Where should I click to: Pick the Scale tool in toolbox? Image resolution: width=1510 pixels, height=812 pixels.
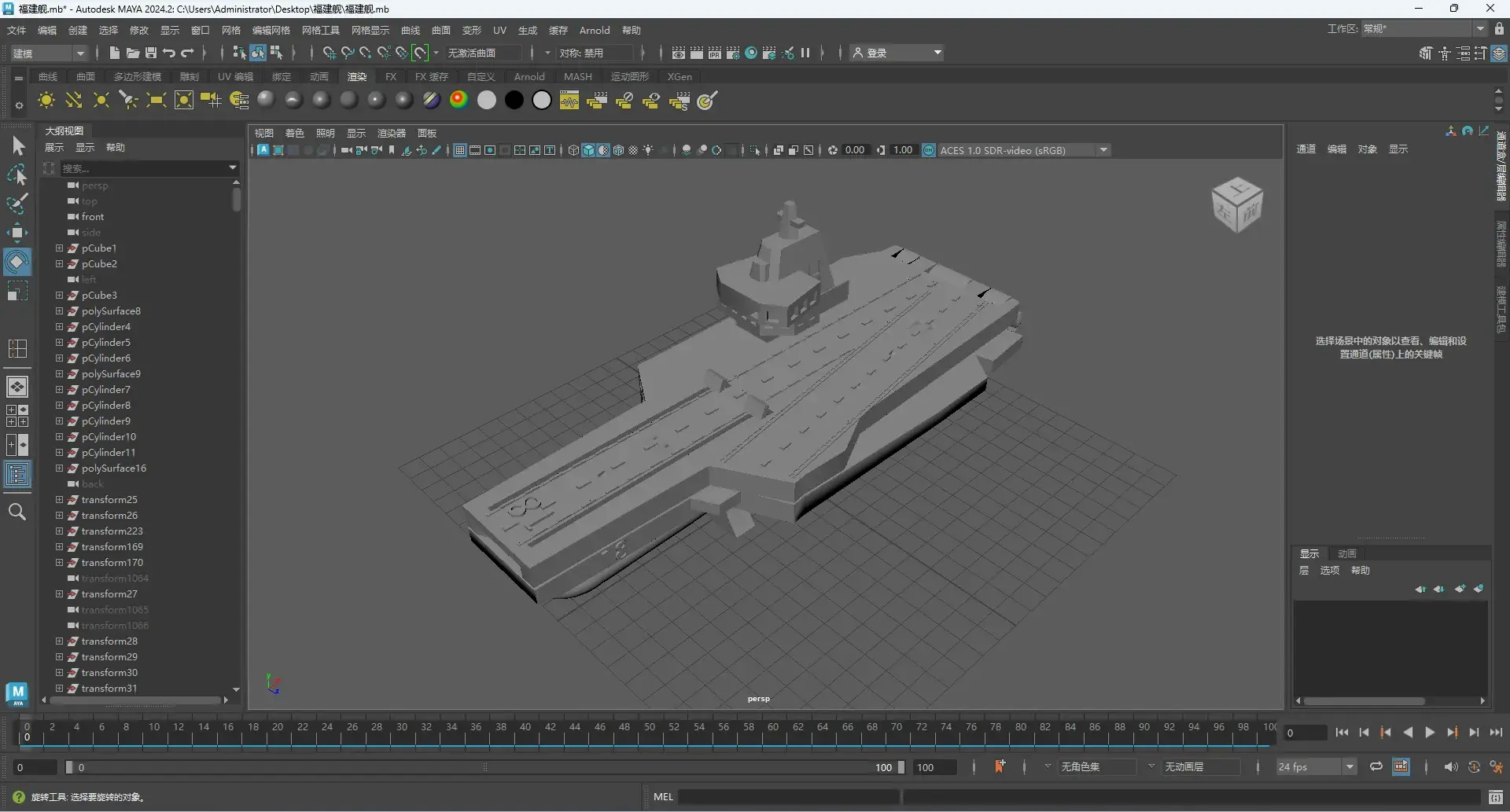(x=18, y=292)
